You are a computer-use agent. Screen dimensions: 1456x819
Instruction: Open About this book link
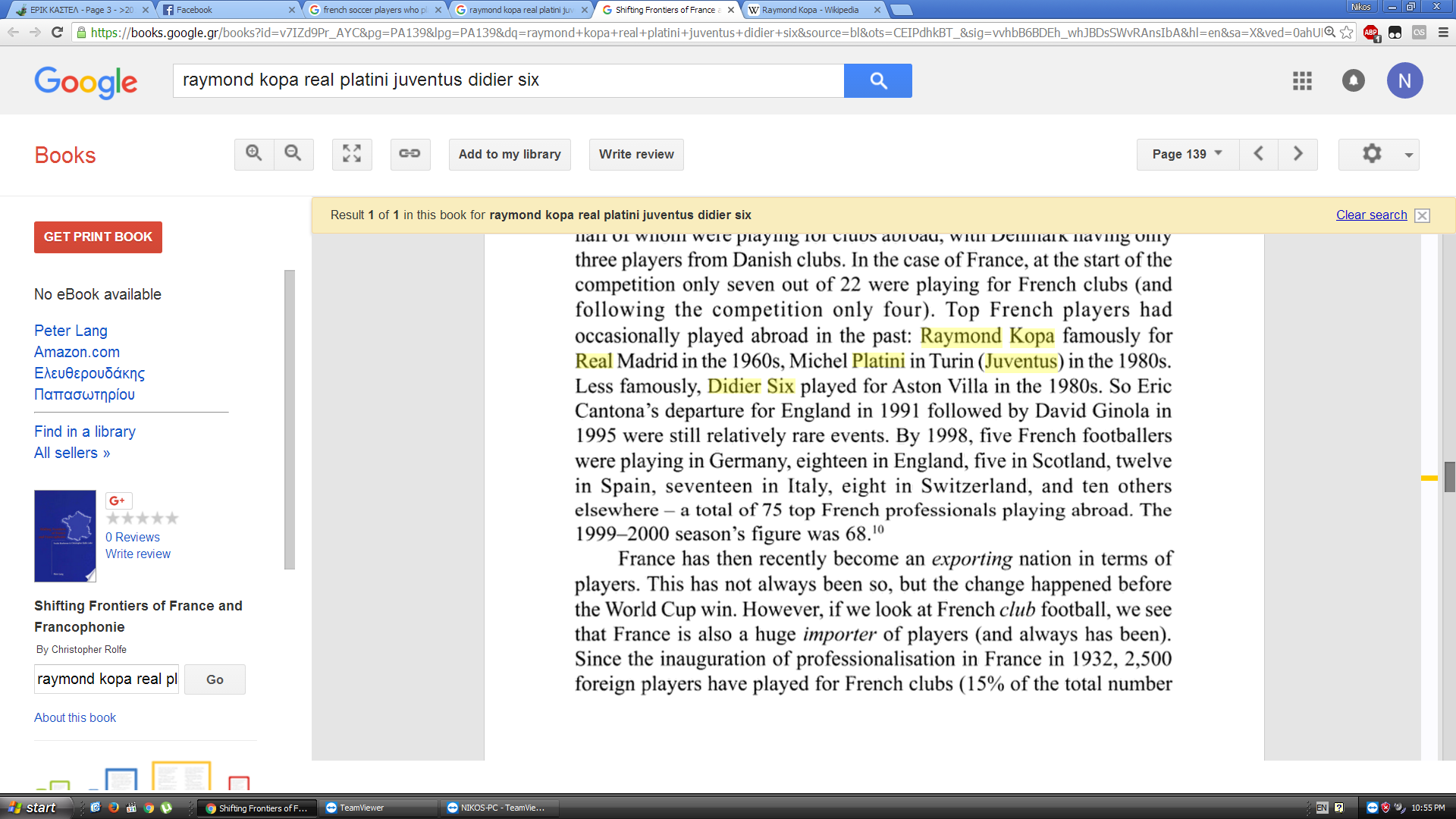75,717
